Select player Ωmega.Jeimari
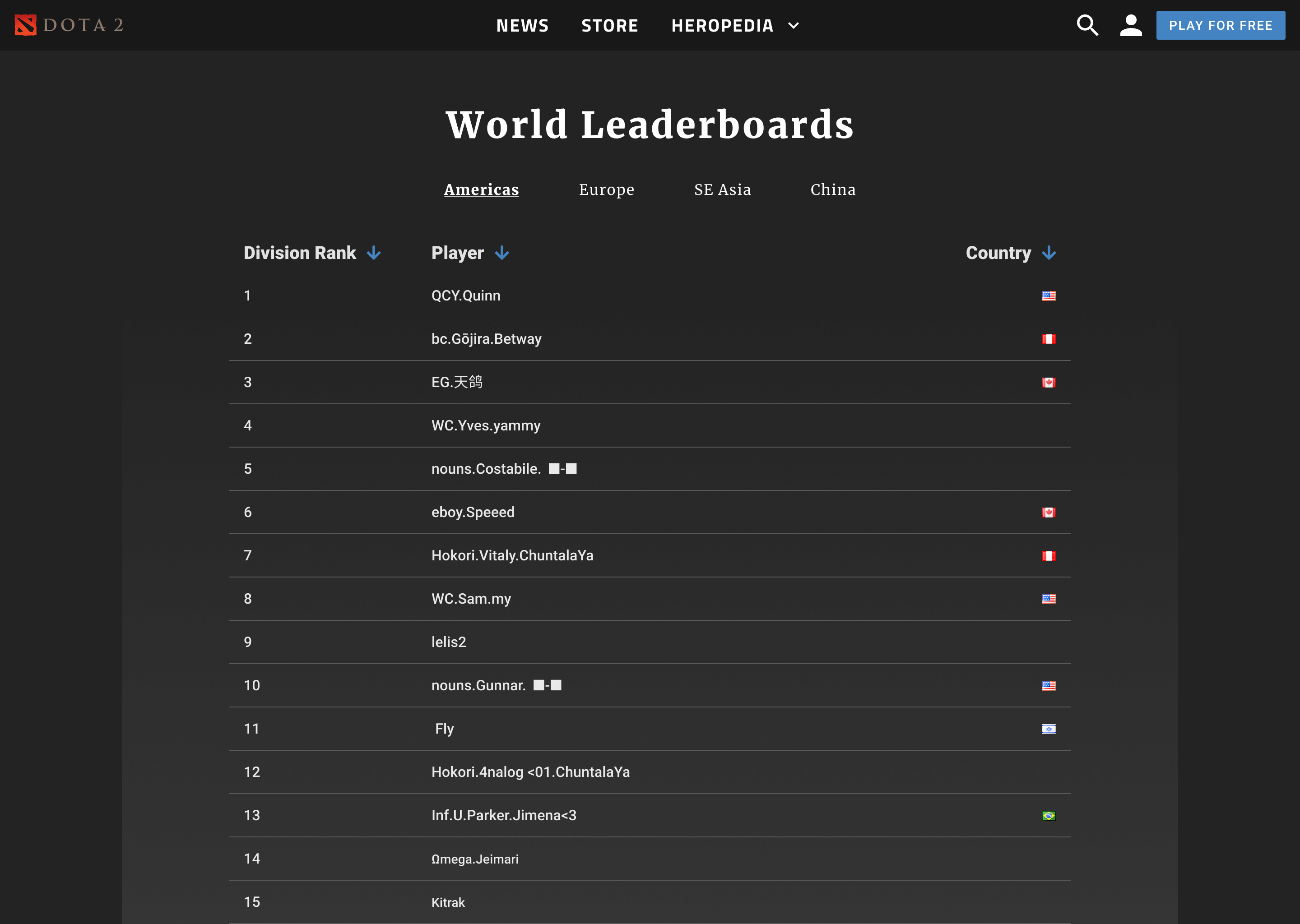 tap(475, 859)
